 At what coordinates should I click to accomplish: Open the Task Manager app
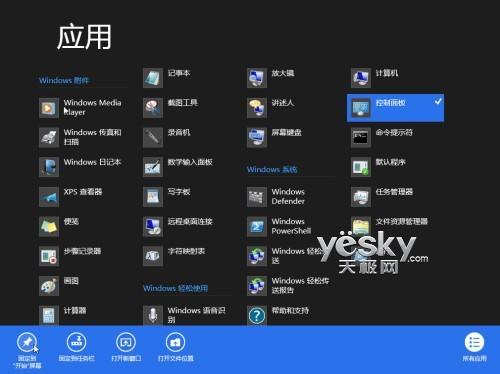click(x=382, y=197)
